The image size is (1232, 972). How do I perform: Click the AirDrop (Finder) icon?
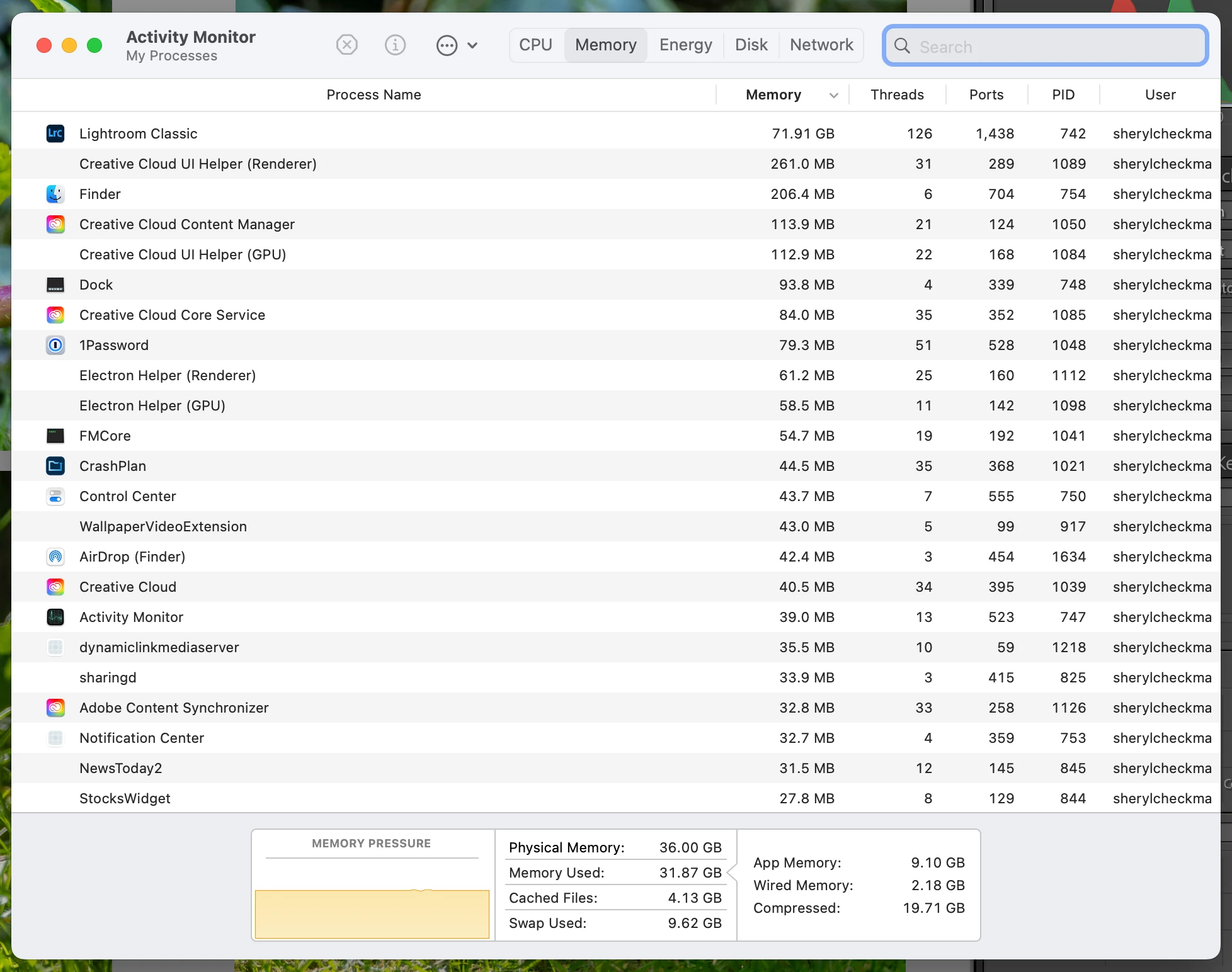(x=55, y=557)
